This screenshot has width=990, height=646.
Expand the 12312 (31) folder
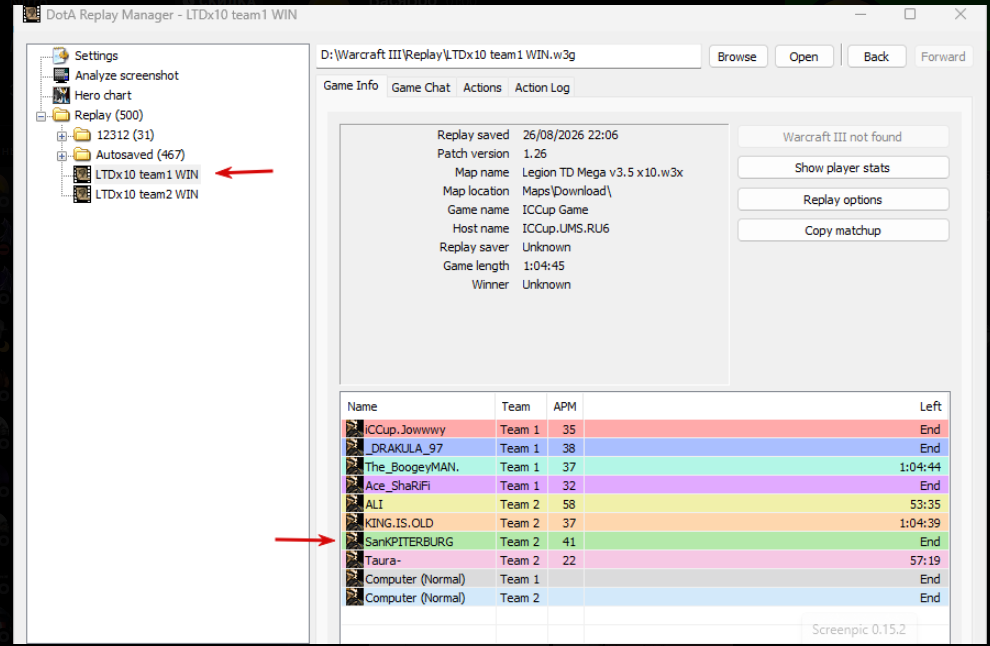61,136
